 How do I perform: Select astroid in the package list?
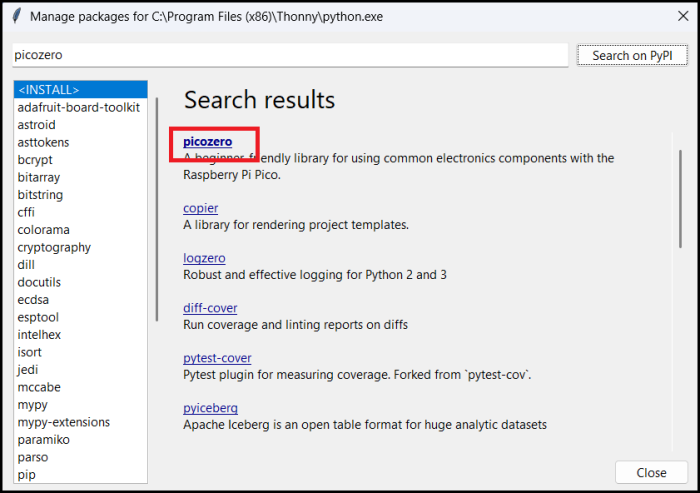point(81,125)
